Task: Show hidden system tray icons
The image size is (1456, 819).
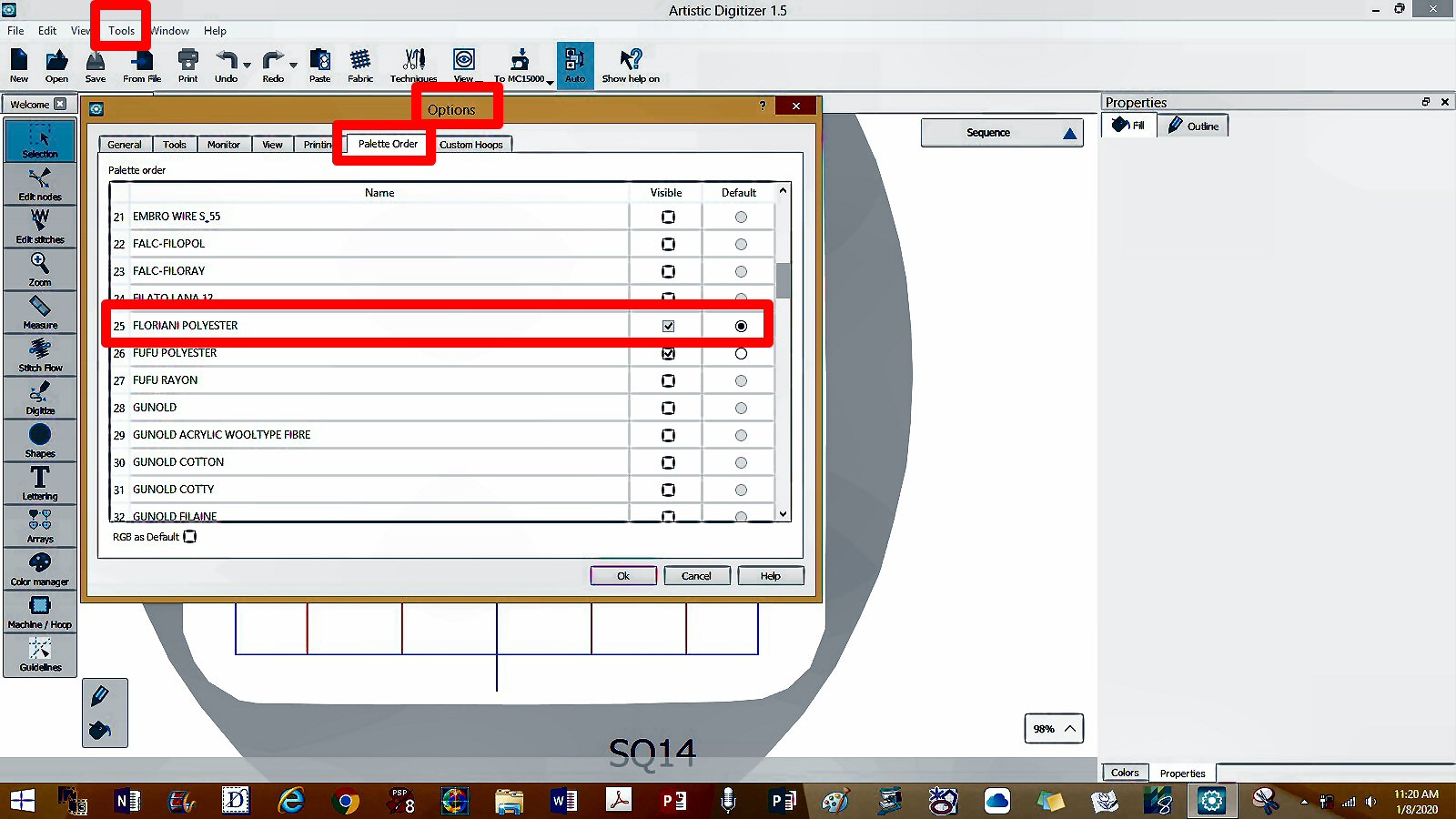Action: coord(1304,802)
